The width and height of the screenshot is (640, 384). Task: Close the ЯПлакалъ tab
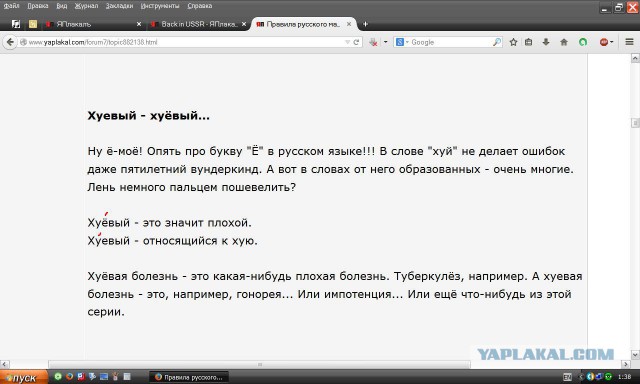coord(139,24)
